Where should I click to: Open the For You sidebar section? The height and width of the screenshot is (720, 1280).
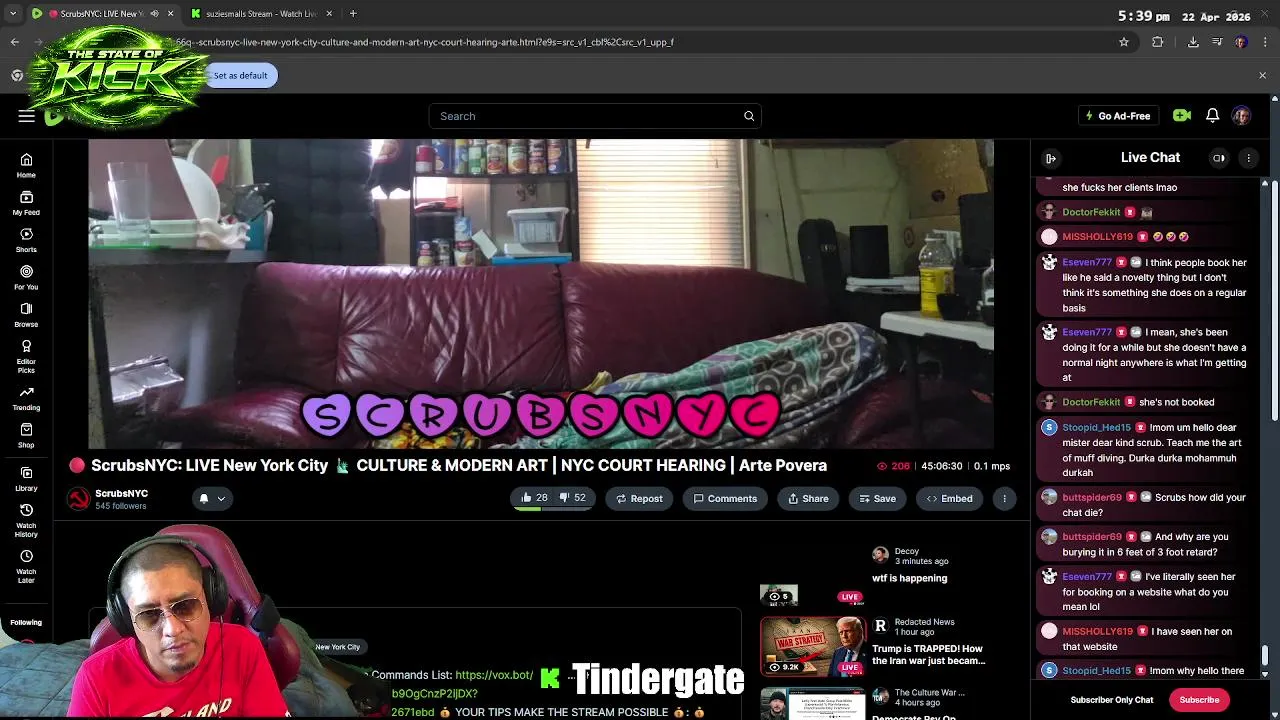26,277
